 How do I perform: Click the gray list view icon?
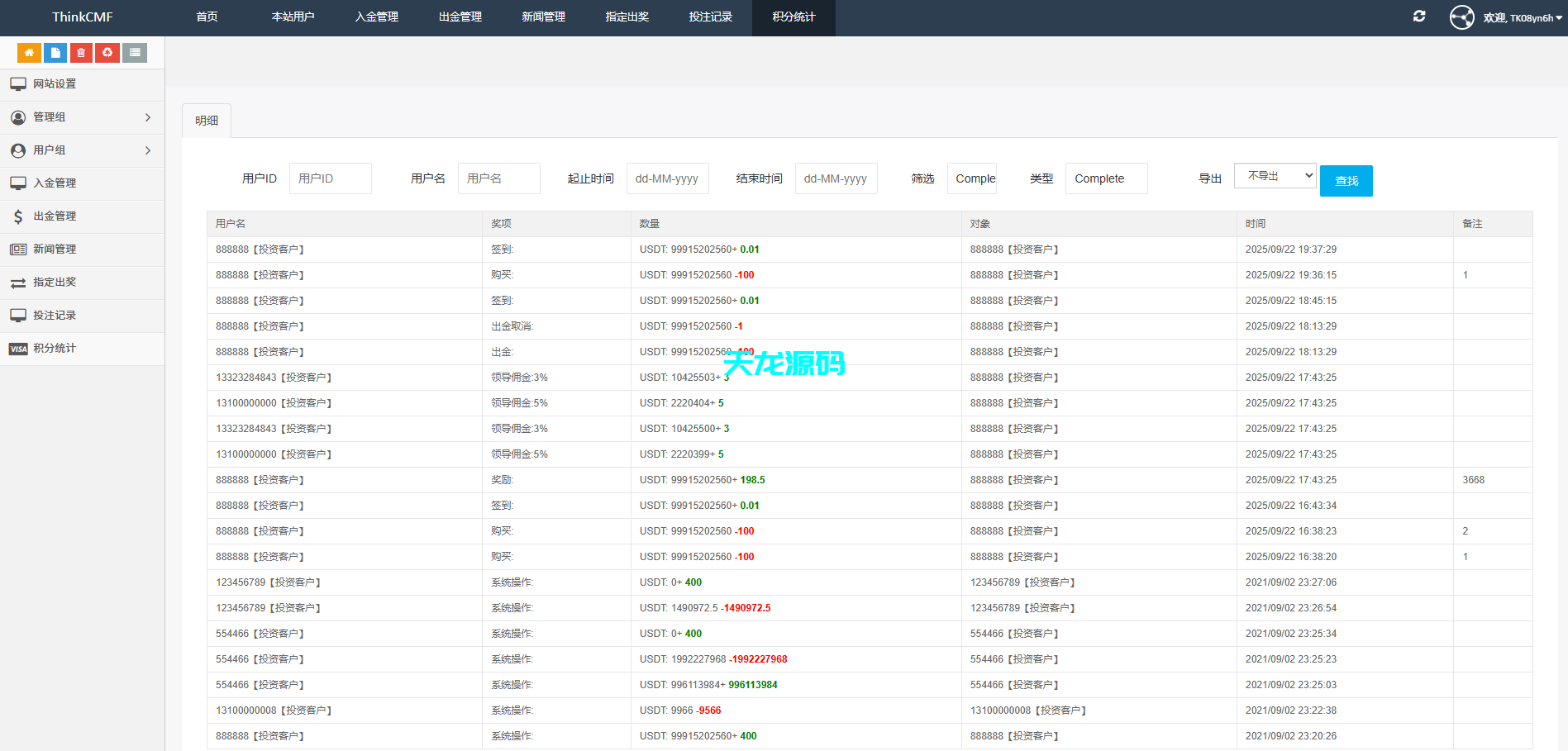coord(134,52)
